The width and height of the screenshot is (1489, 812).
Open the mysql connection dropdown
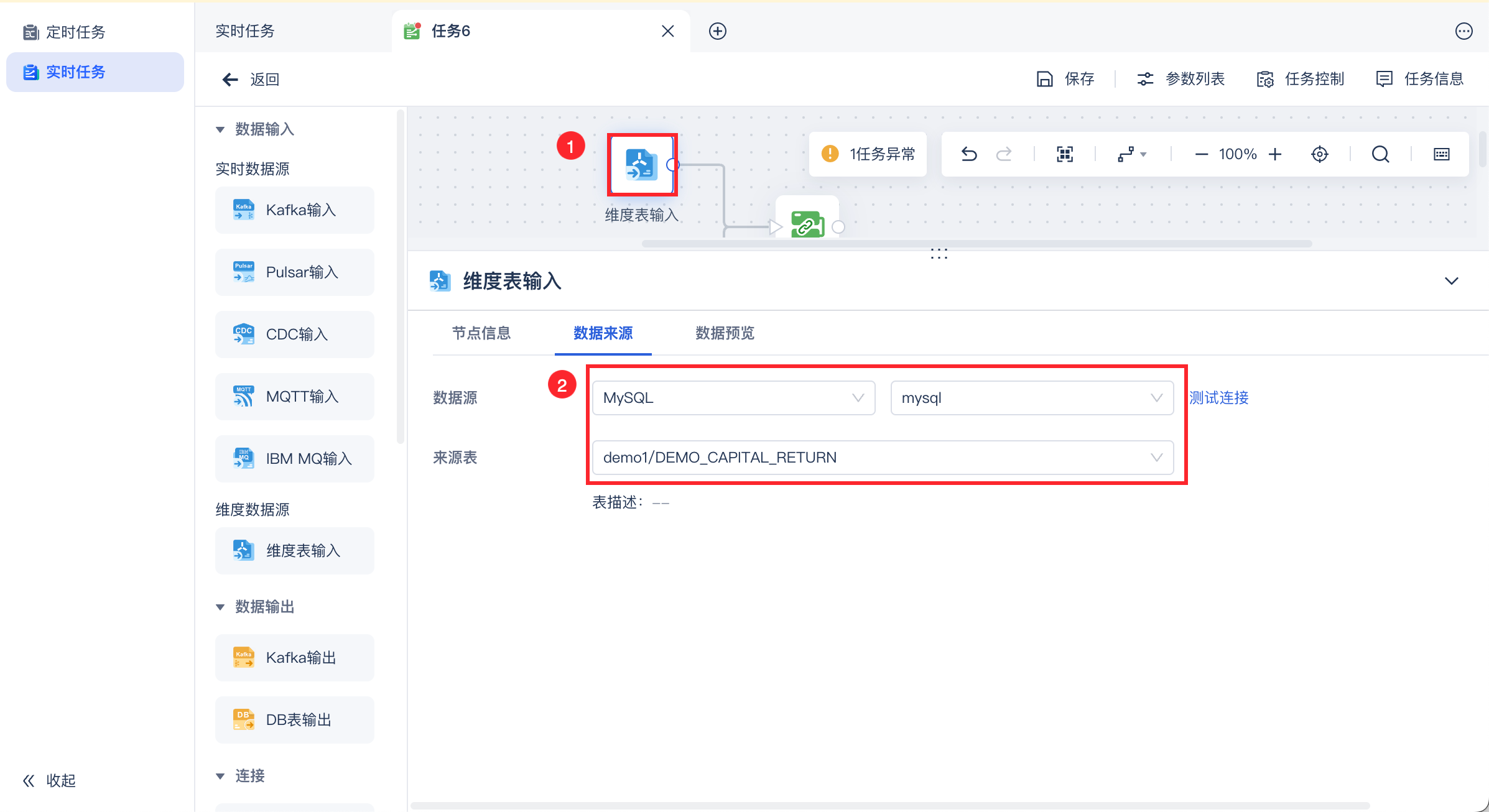click(x=1031, y=398)
